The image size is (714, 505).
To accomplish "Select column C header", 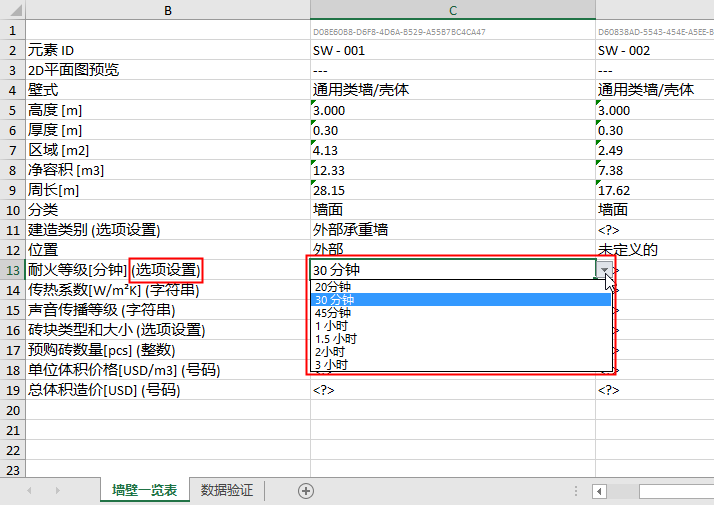I will [x=453, y=10].
